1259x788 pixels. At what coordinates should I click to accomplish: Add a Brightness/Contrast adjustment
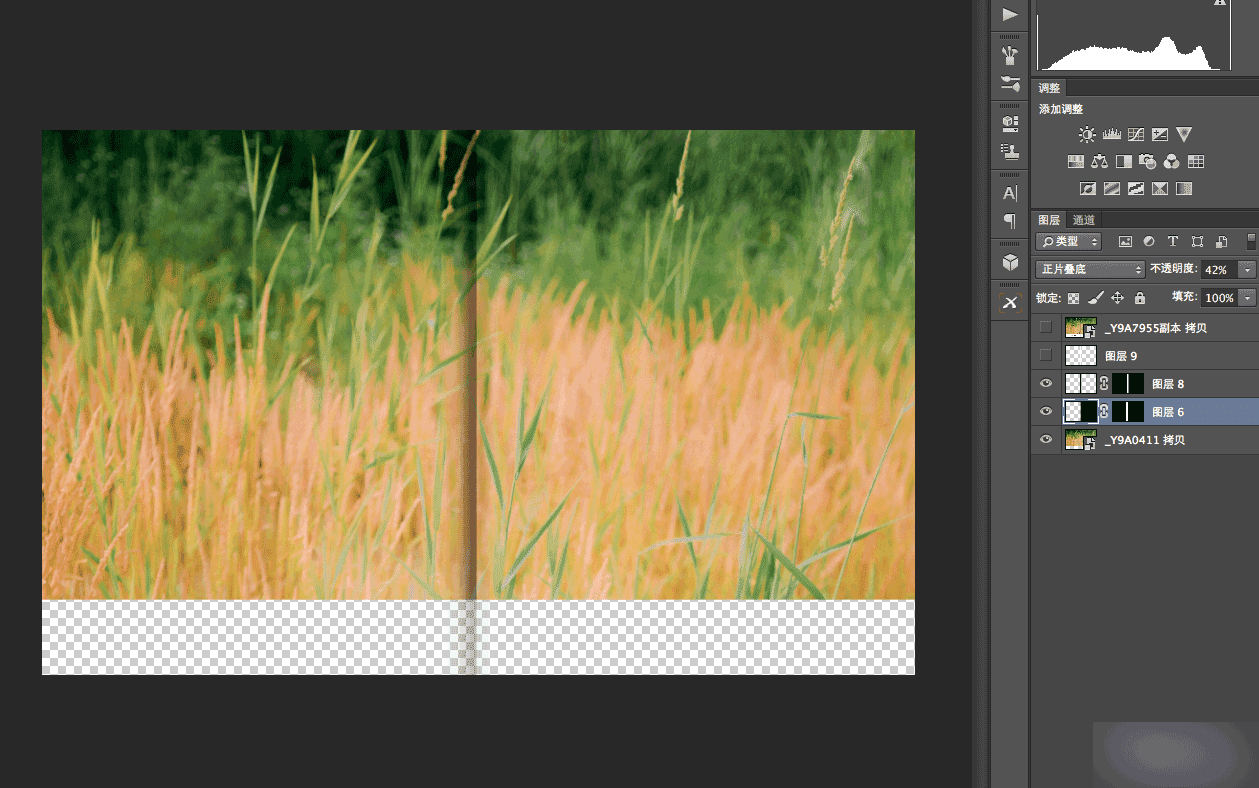tap(1087, 134)
